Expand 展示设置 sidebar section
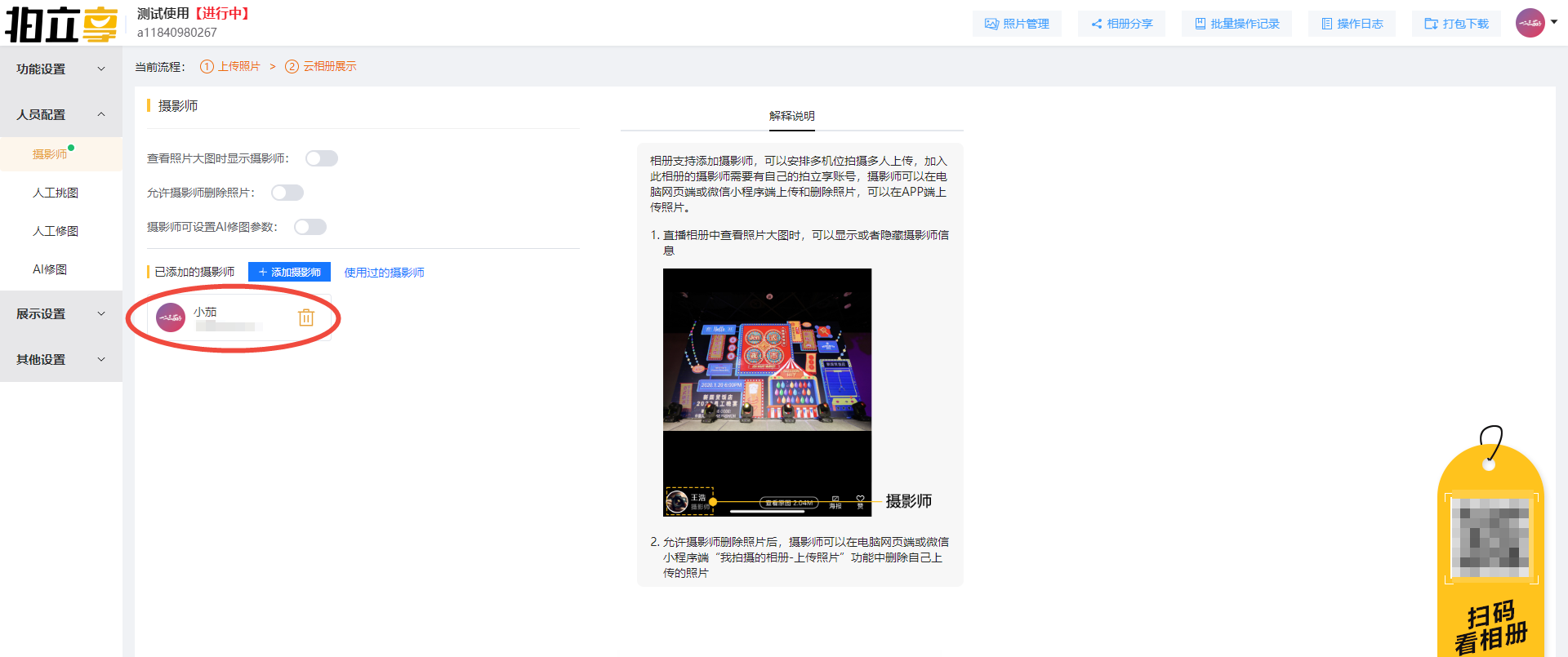Image resolution: width=1568 pixels, height=657 pixels. coord(61,314)
